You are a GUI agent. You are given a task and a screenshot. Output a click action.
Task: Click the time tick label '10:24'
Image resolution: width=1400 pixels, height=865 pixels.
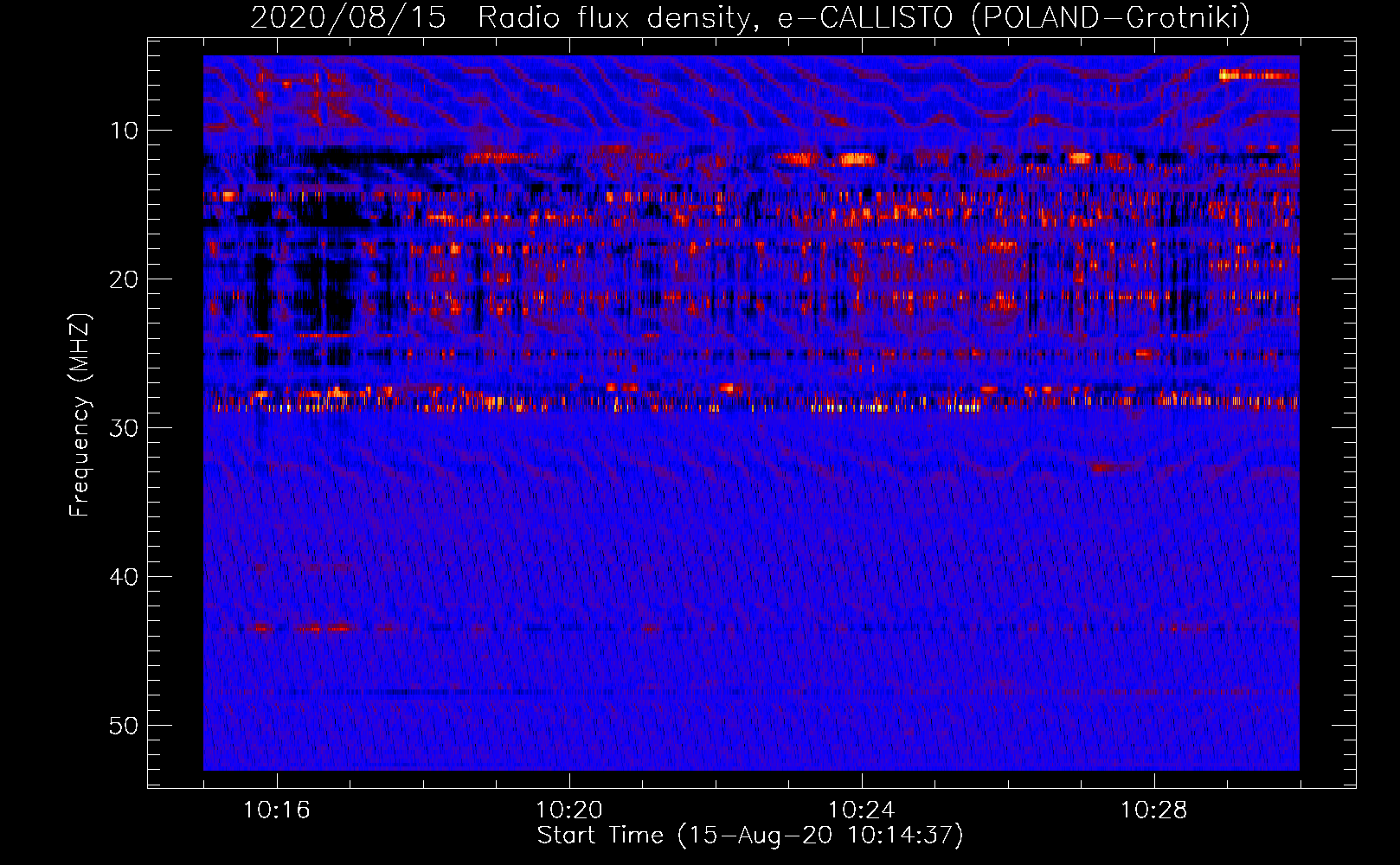click(x=862, y=810)
